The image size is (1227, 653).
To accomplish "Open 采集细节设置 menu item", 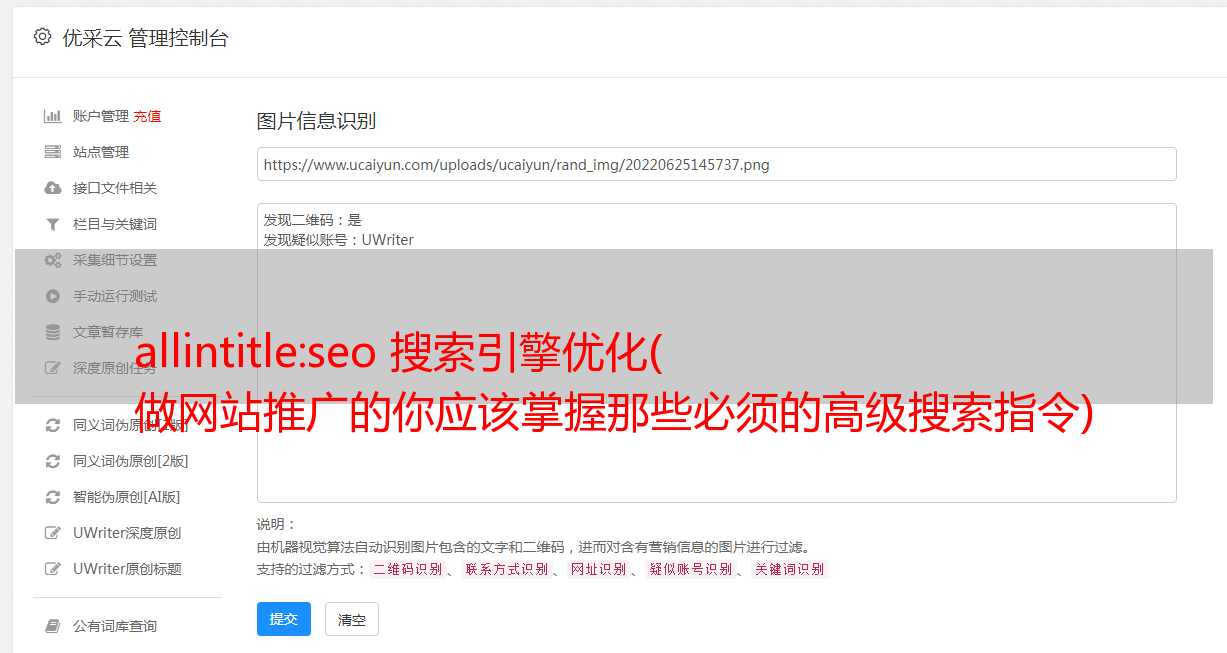I will pyautogui.click(x=115, y=260).
